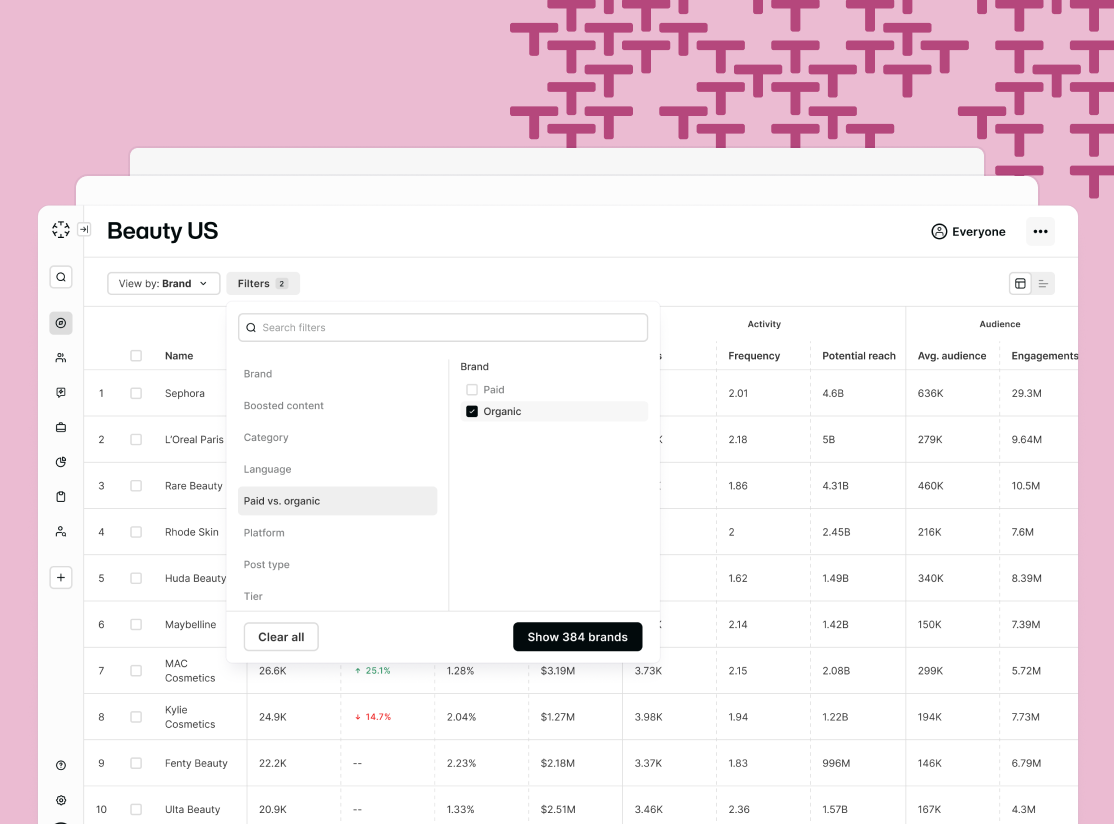
Task: Check the Paid checkbox
Action: tap(472, 389)
